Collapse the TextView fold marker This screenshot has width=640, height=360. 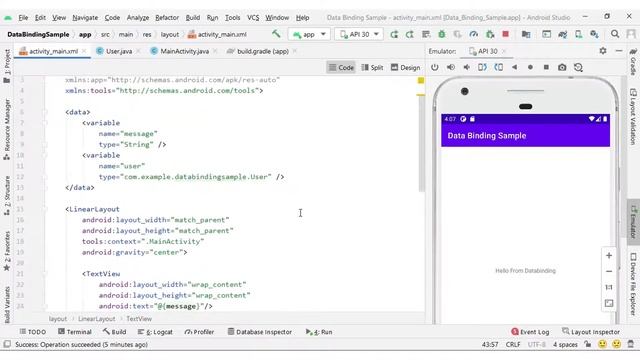click(x=44, y=274)
